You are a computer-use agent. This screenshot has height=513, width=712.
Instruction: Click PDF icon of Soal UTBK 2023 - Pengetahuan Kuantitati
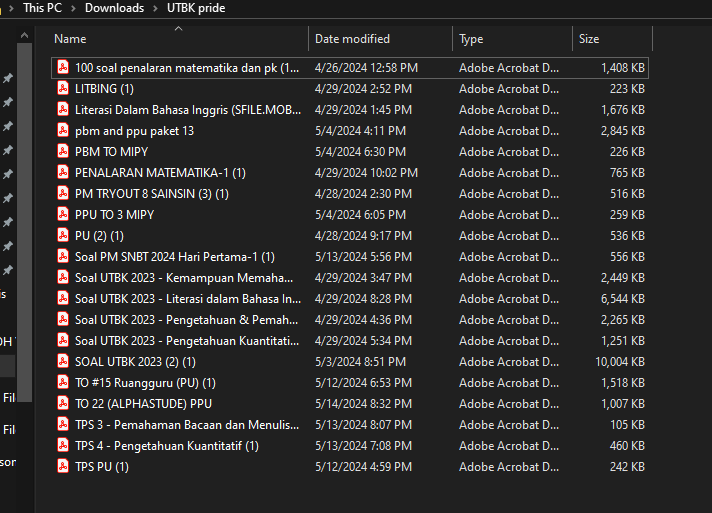[63, 340]
